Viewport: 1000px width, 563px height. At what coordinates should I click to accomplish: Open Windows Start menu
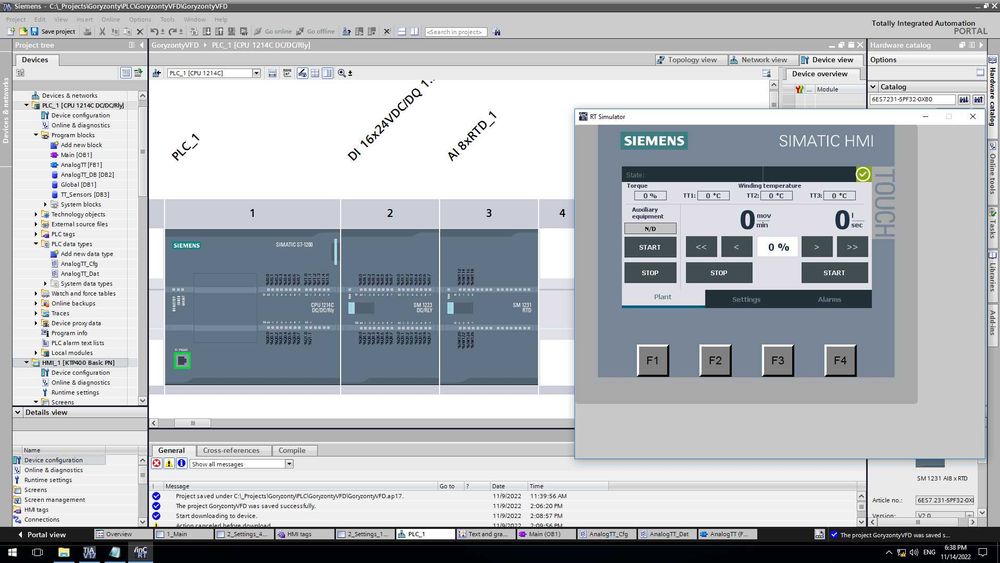[11, 552]
